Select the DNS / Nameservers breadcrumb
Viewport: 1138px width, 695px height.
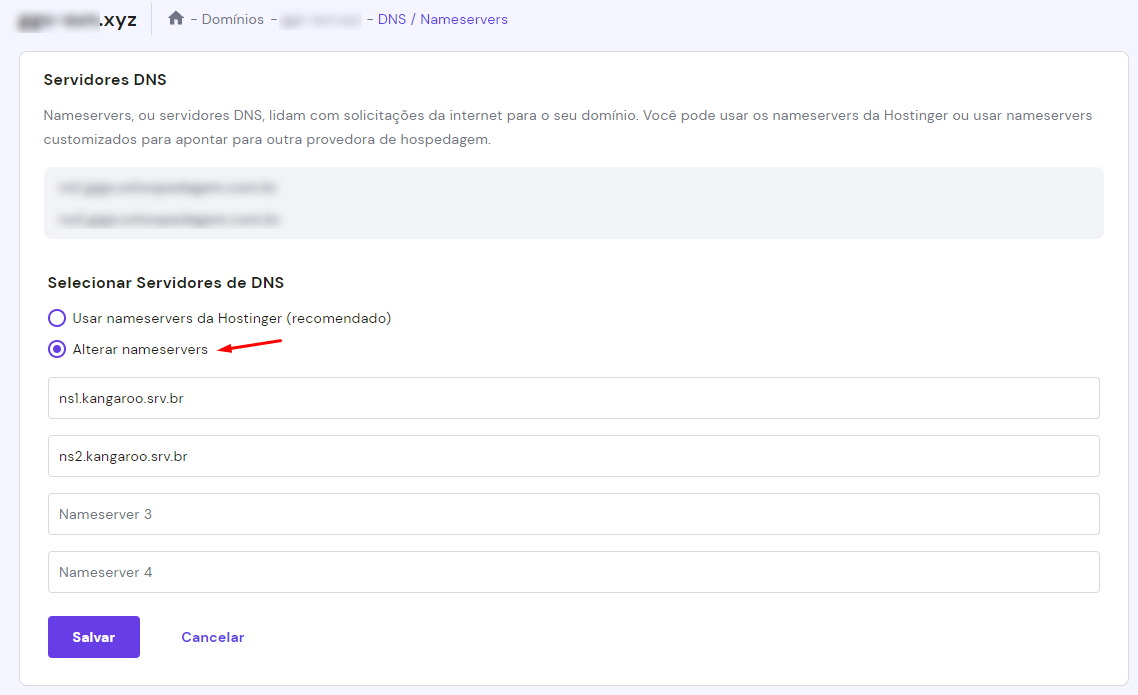click(442, 19)
